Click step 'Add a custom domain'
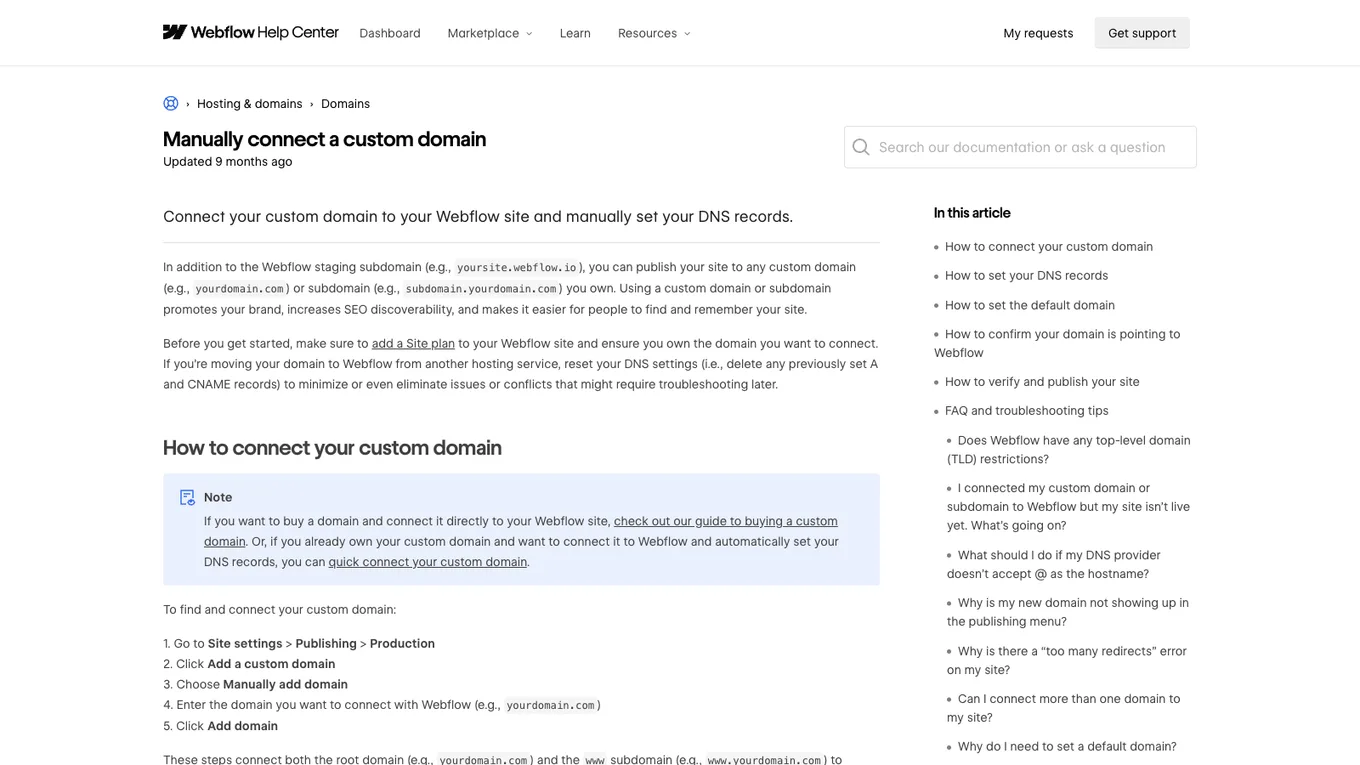Screen dimensions: 1360x765 pyautogui.click(x=249, y=664)
